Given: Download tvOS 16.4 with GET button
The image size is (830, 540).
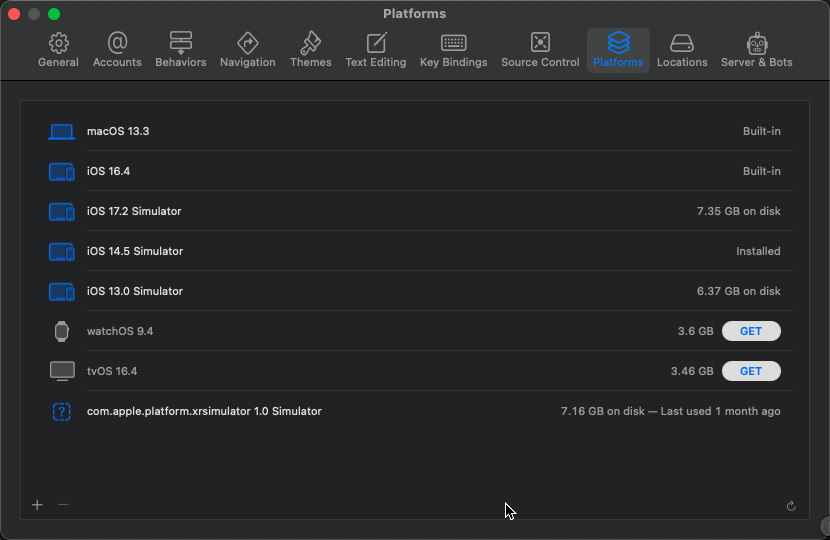Looking at the screenshot, I should (751, 371).
